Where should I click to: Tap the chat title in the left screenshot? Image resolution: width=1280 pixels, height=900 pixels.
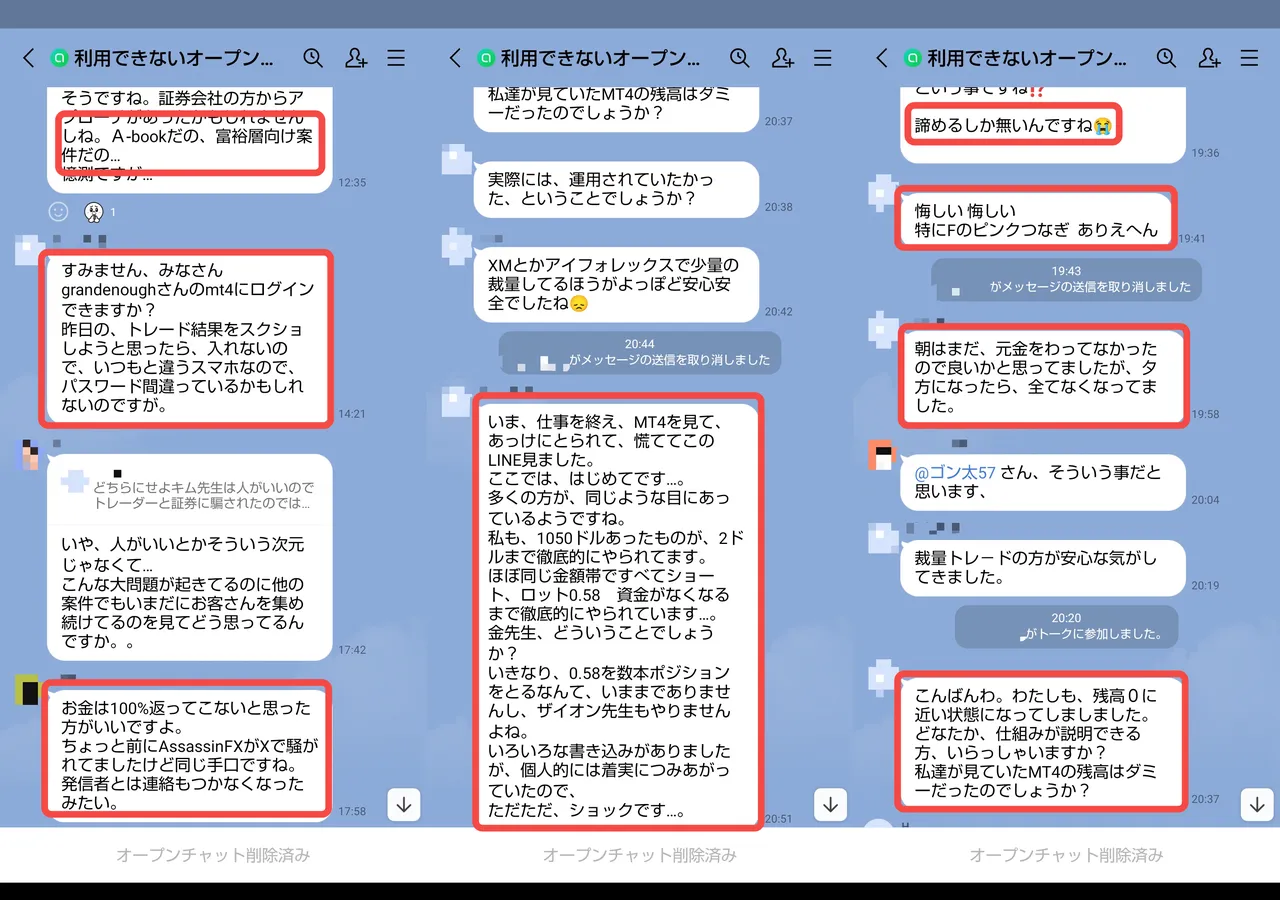point(174,58)
